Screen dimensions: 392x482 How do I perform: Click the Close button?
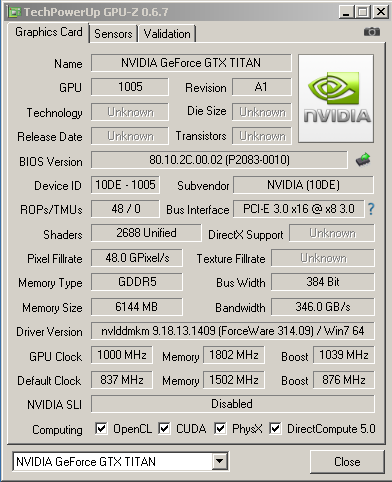coord(347,462)
